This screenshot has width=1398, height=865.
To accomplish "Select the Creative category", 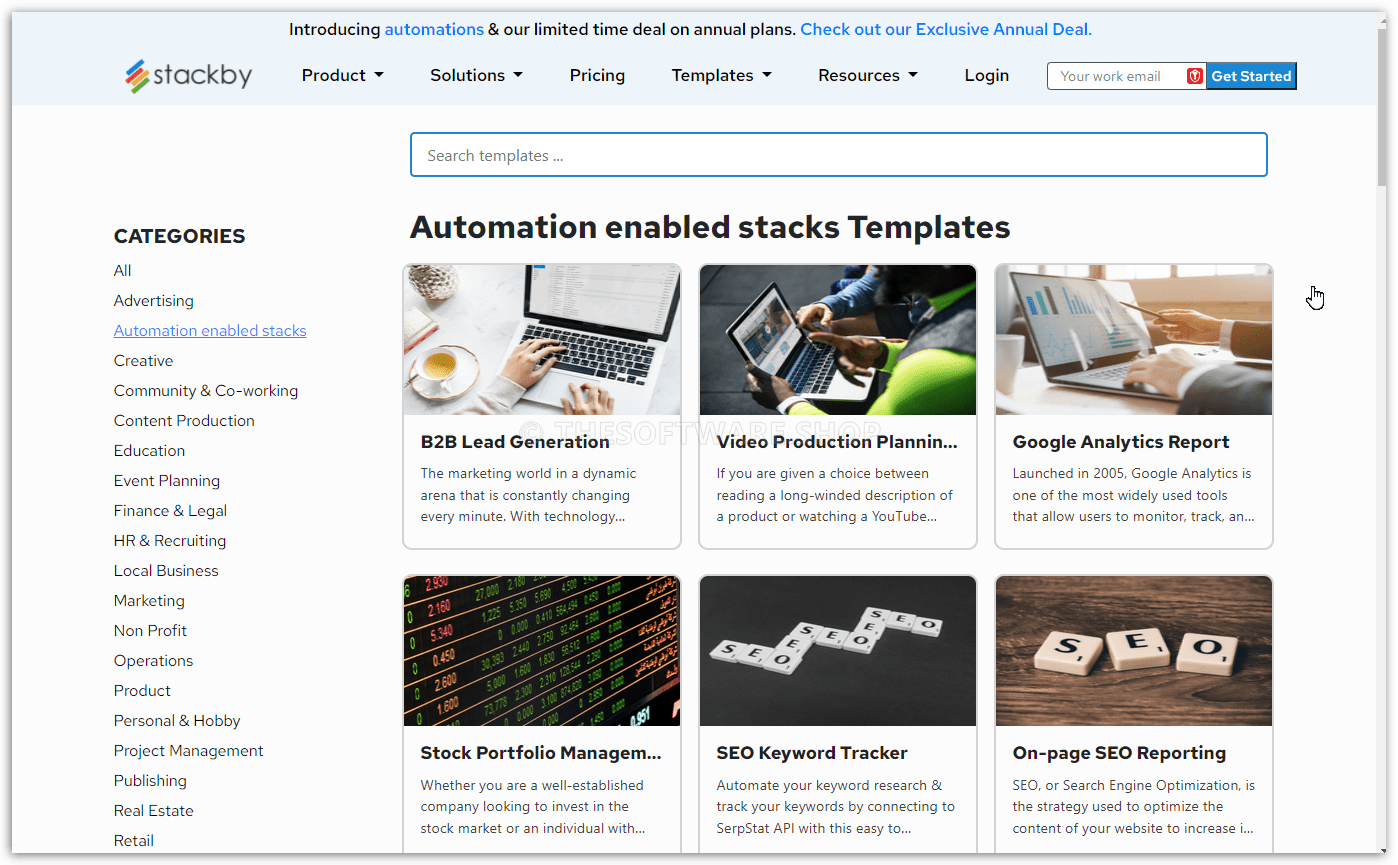I will click(x=143, y=360).
